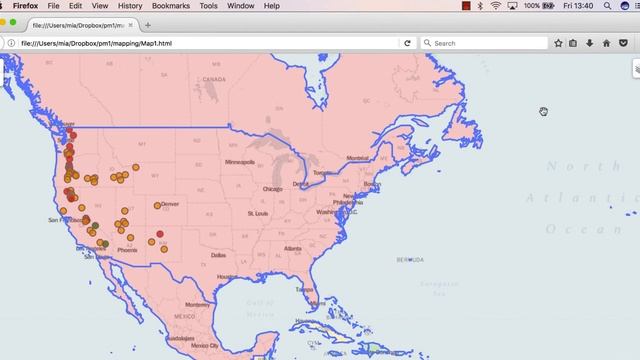Save page to Pocket icon
Viewport: 640px width, 360px height.
tap(623, 43)
